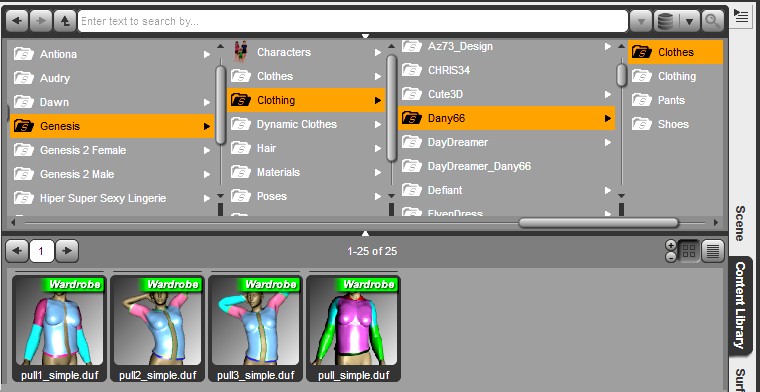Select the highlighted Clothing folder

click(306, 100)
